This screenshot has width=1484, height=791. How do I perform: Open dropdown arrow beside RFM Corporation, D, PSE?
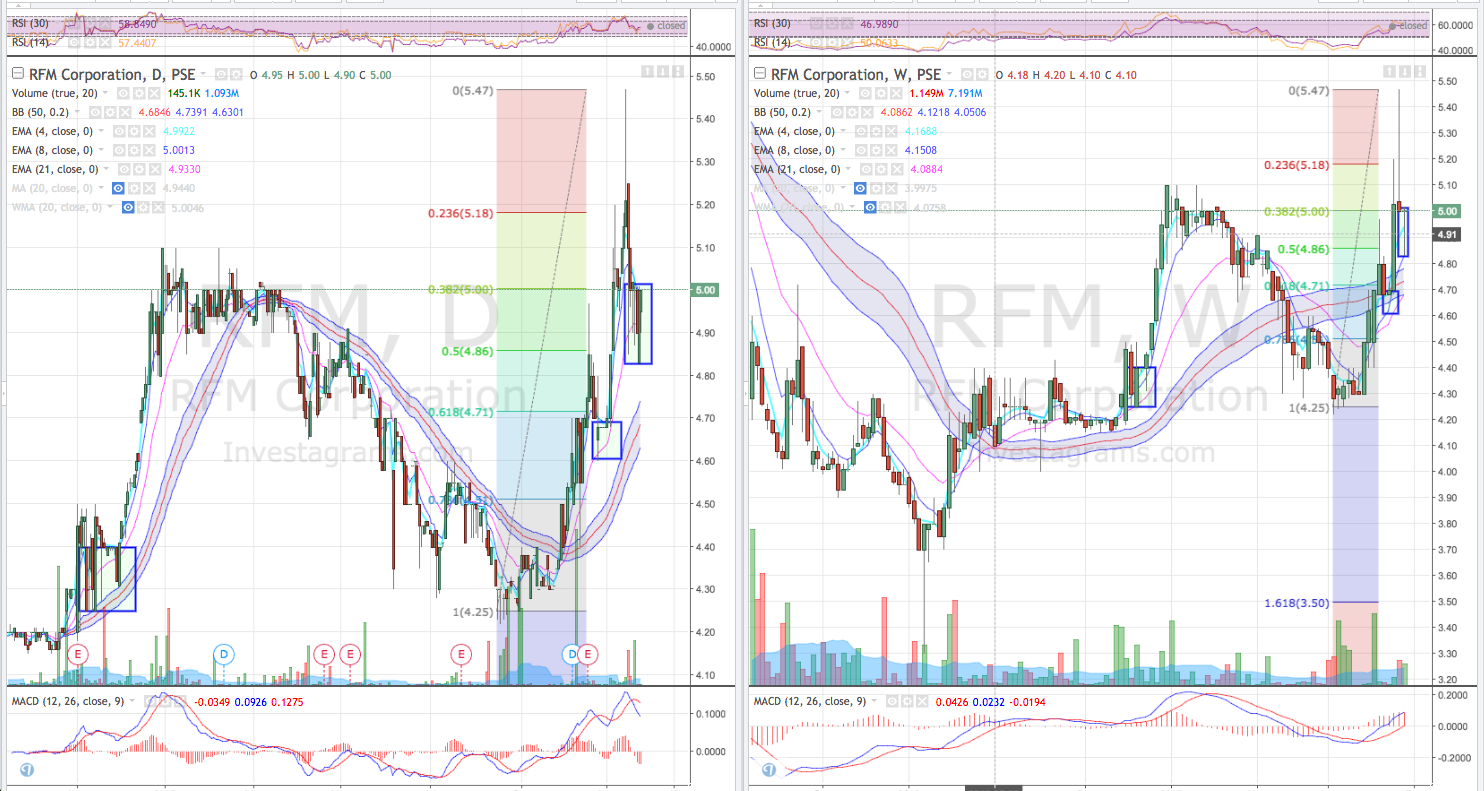[x=203, y=73]
